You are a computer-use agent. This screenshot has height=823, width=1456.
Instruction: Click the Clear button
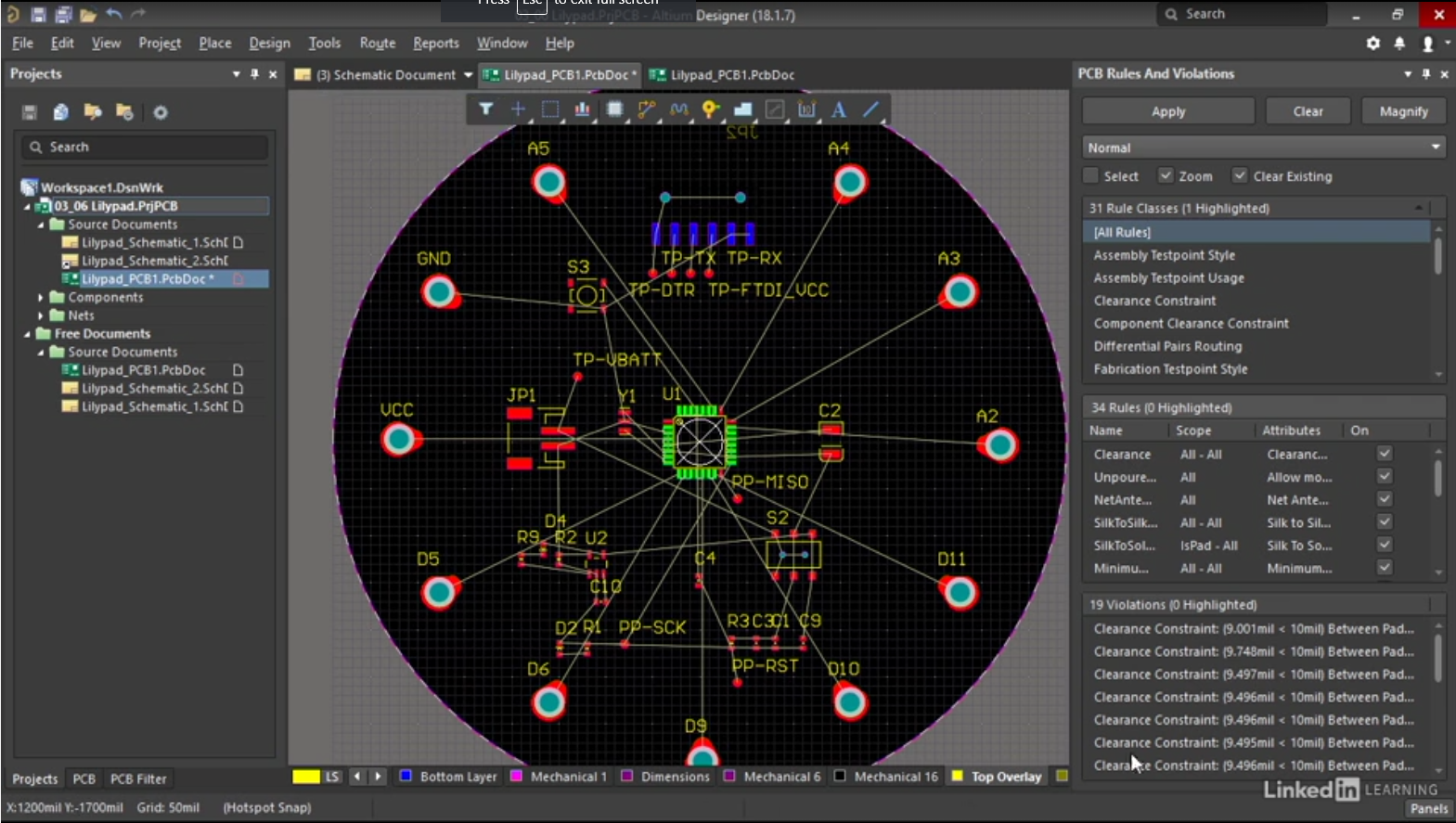[1308, 111]
